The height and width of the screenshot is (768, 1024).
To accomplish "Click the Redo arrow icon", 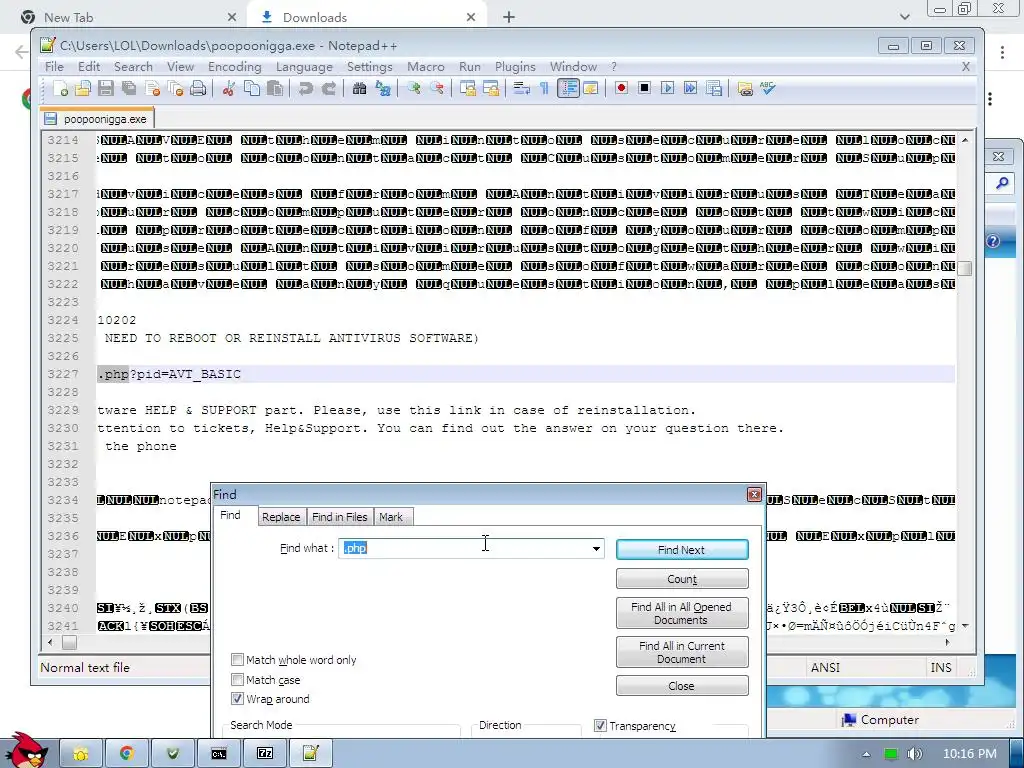I will pyautogui.click(x=328, y=88).
